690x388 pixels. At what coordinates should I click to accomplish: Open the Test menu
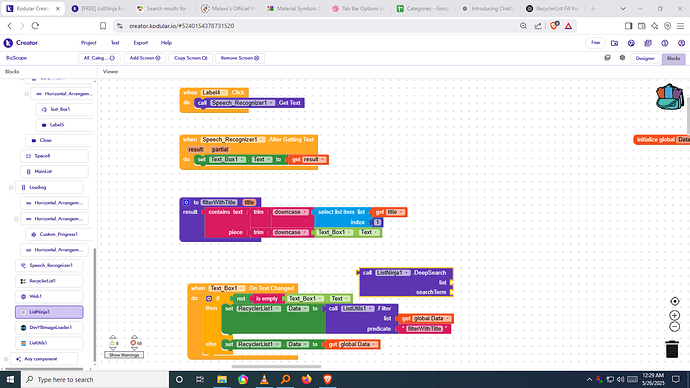click(115, 43)
